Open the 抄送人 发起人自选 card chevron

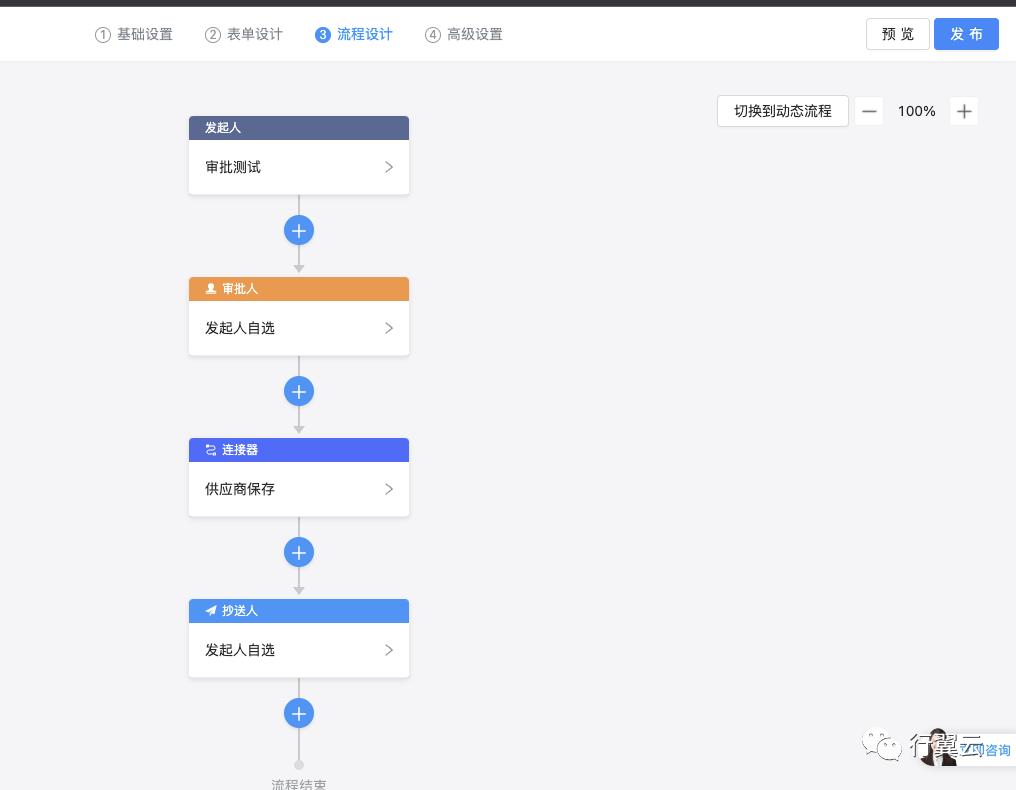389,650
